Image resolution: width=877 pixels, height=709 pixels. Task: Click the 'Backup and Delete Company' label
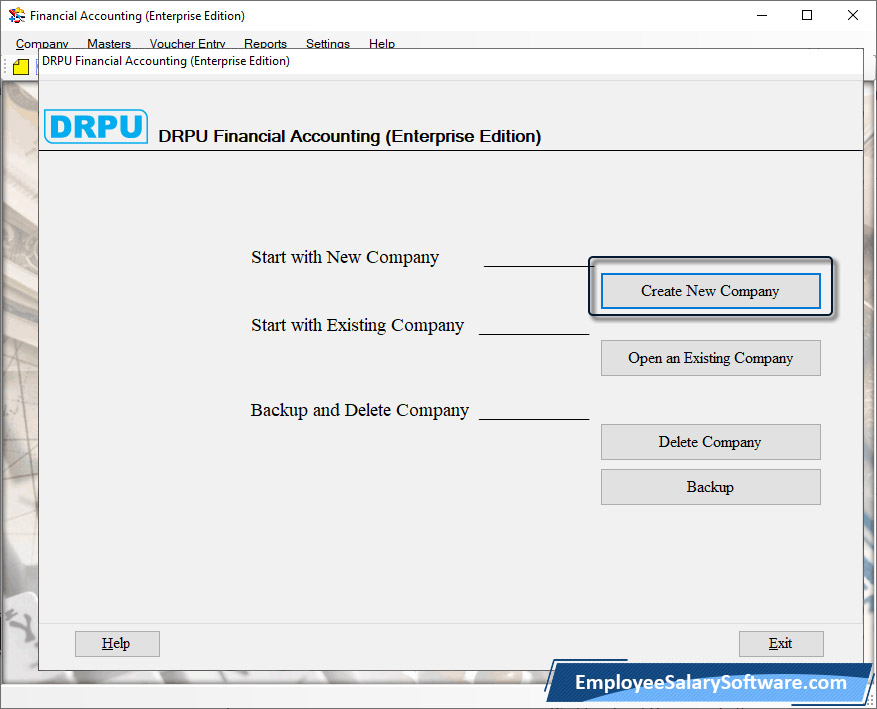(x=360, y=410)
